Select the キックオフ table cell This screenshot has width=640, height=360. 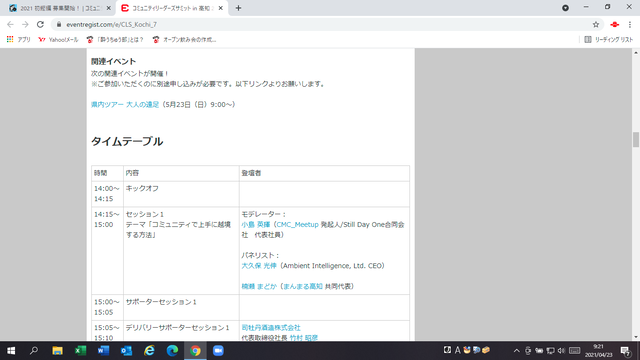[x=181, y=194]
